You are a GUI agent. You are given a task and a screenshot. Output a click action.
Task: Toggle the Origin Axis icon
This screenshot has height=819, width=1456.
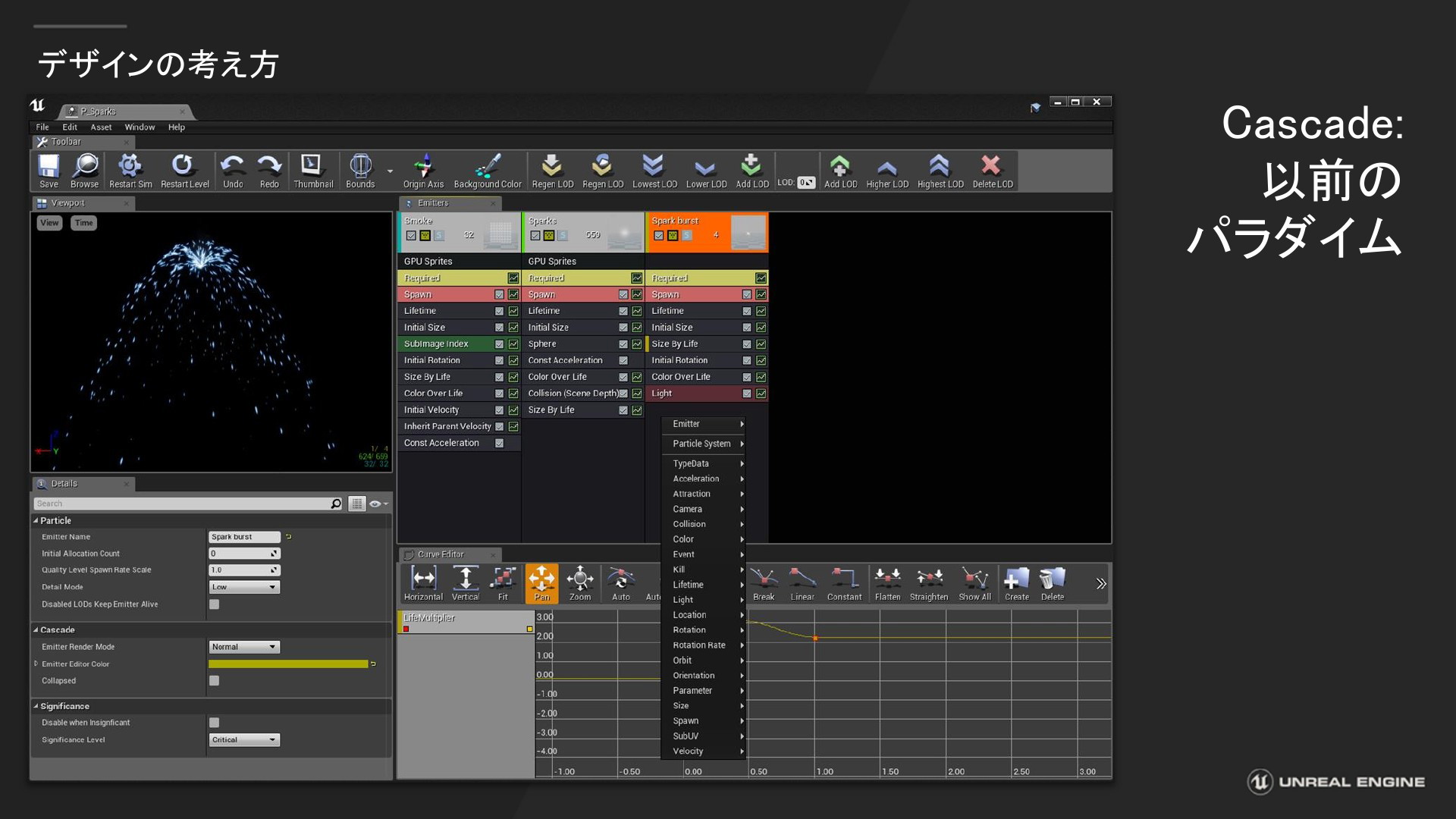(x=423, y=171)
